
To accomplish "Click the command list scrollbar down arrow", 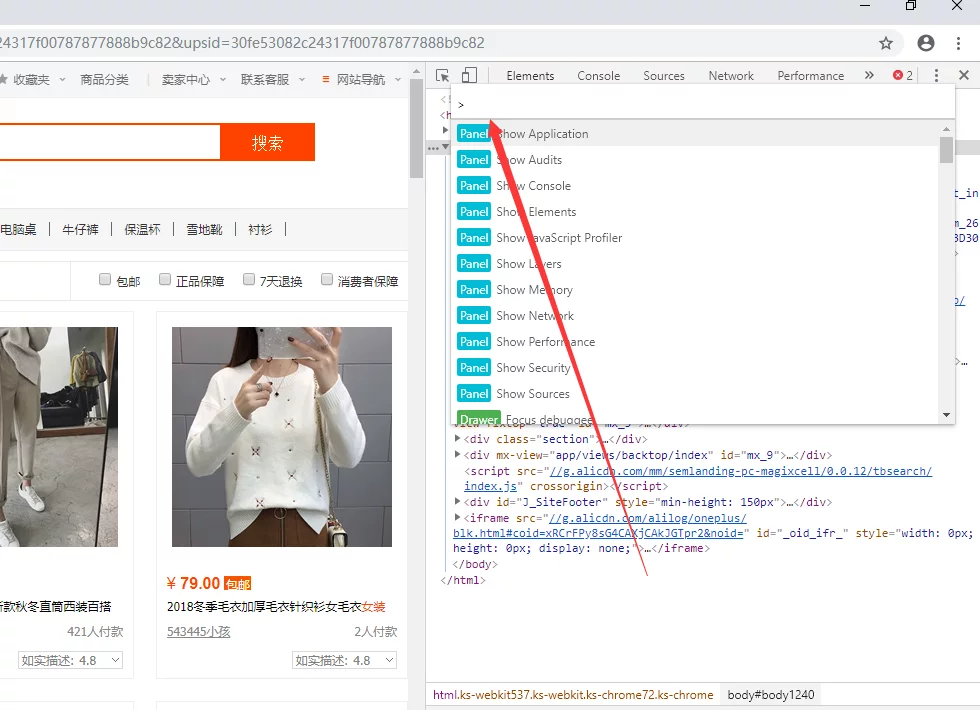I will pos(946,415).
